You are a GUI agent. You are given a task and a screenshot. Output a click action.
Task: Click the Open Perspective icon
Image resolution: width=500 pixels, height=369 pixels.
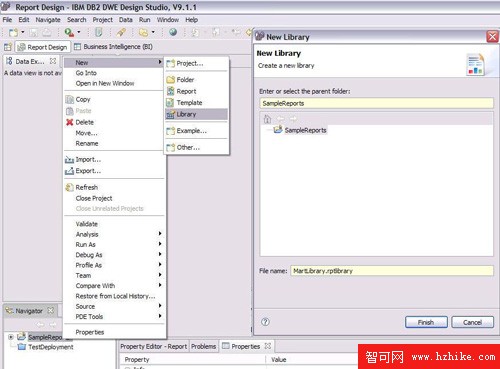pyautogui.click(x=8, y=47)
